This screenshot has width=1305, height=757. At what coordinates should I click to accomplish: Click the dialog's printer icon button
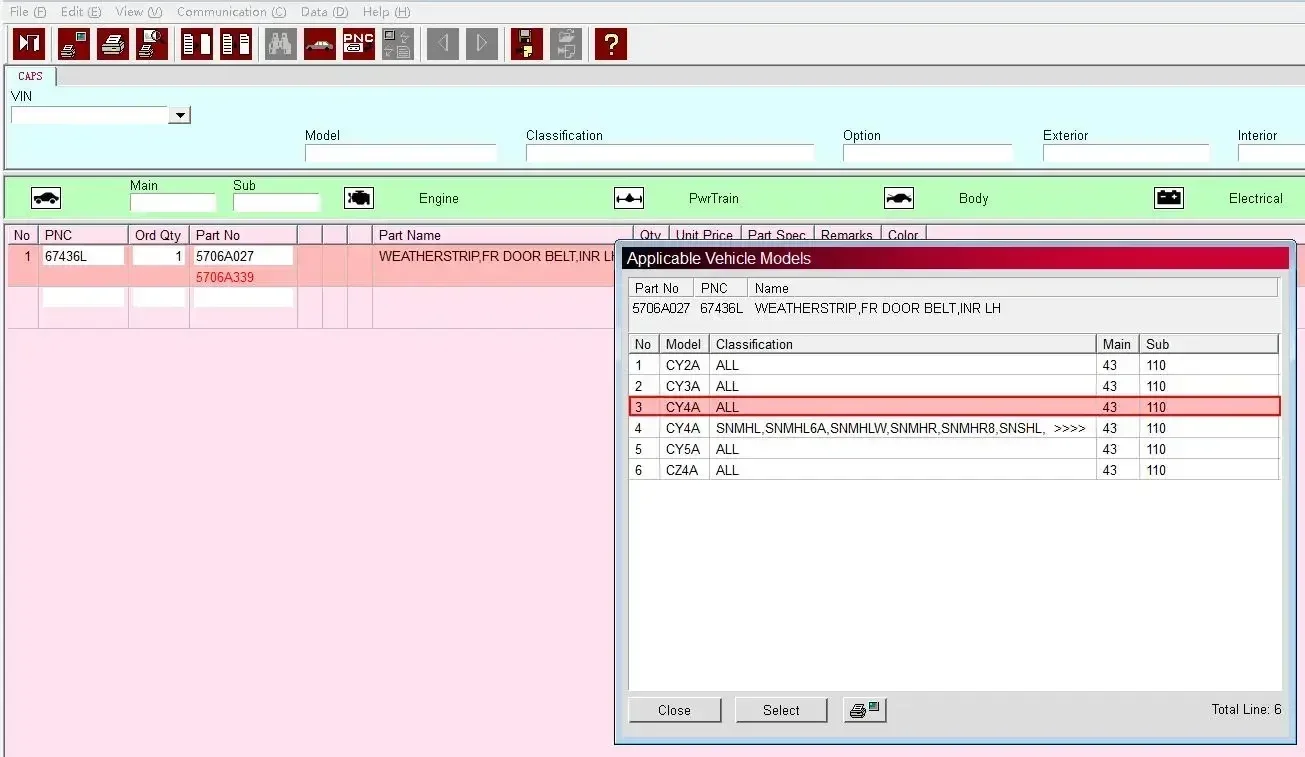pyautogui.click(x=865, y=710)
